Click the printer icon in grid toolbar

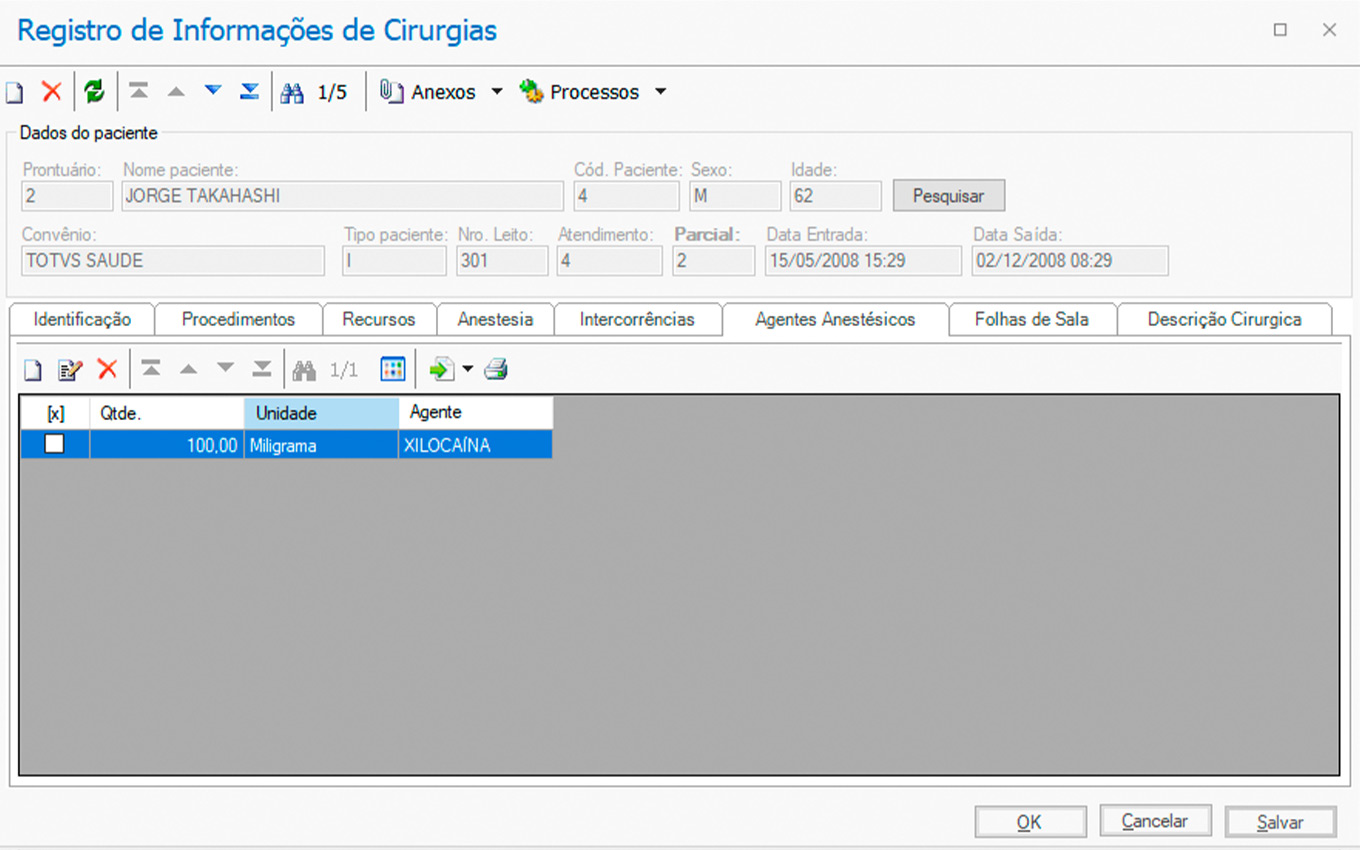pyautogui.click(x=496, y=370)
